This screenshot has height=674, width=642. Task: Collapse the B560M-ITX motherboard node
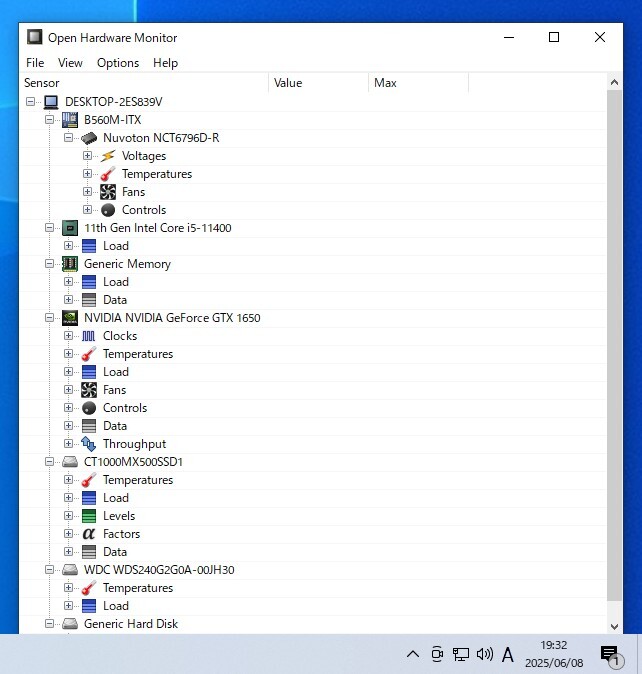[49, 120]
